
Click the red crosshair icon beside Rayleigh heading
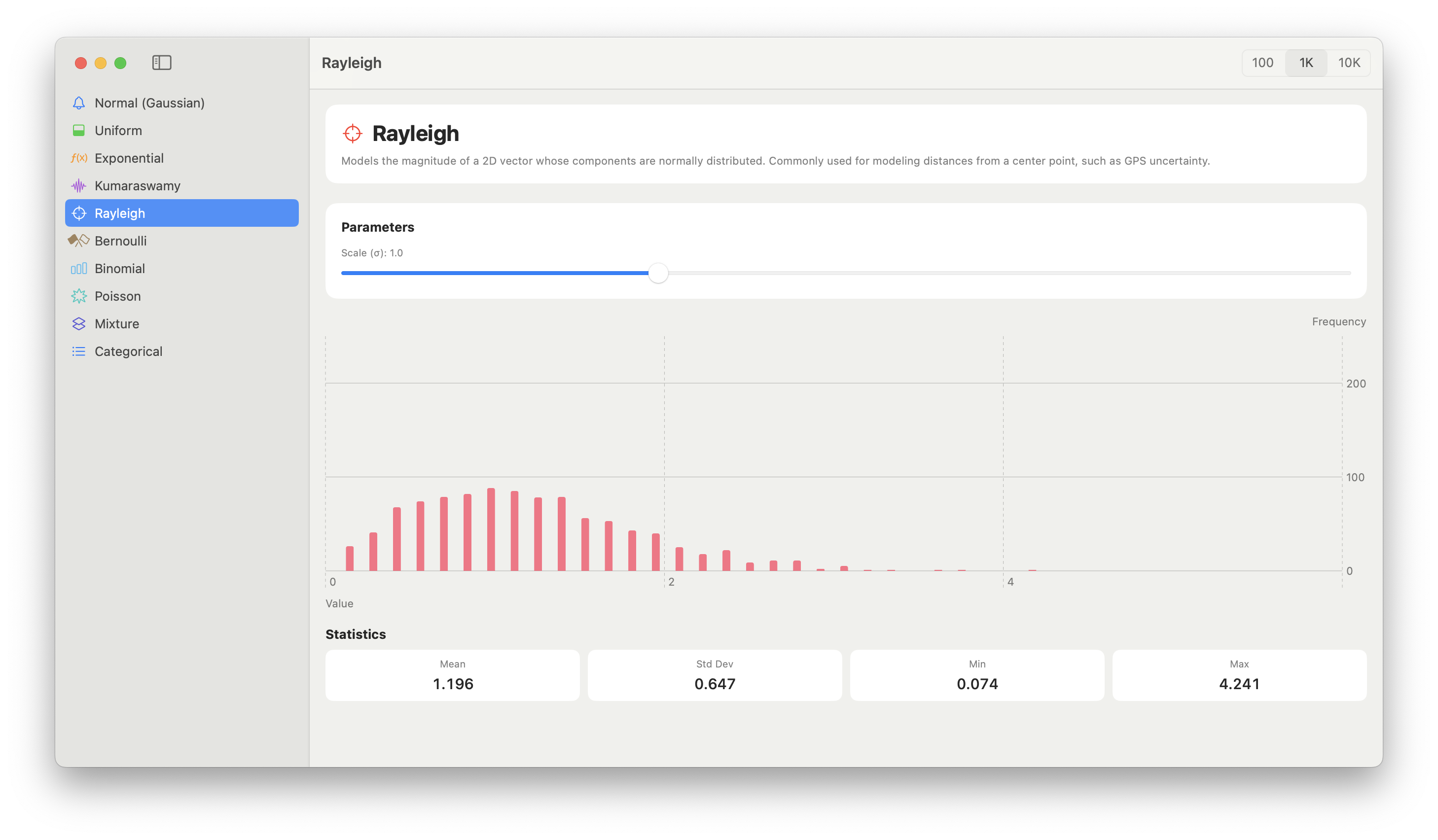353,134
